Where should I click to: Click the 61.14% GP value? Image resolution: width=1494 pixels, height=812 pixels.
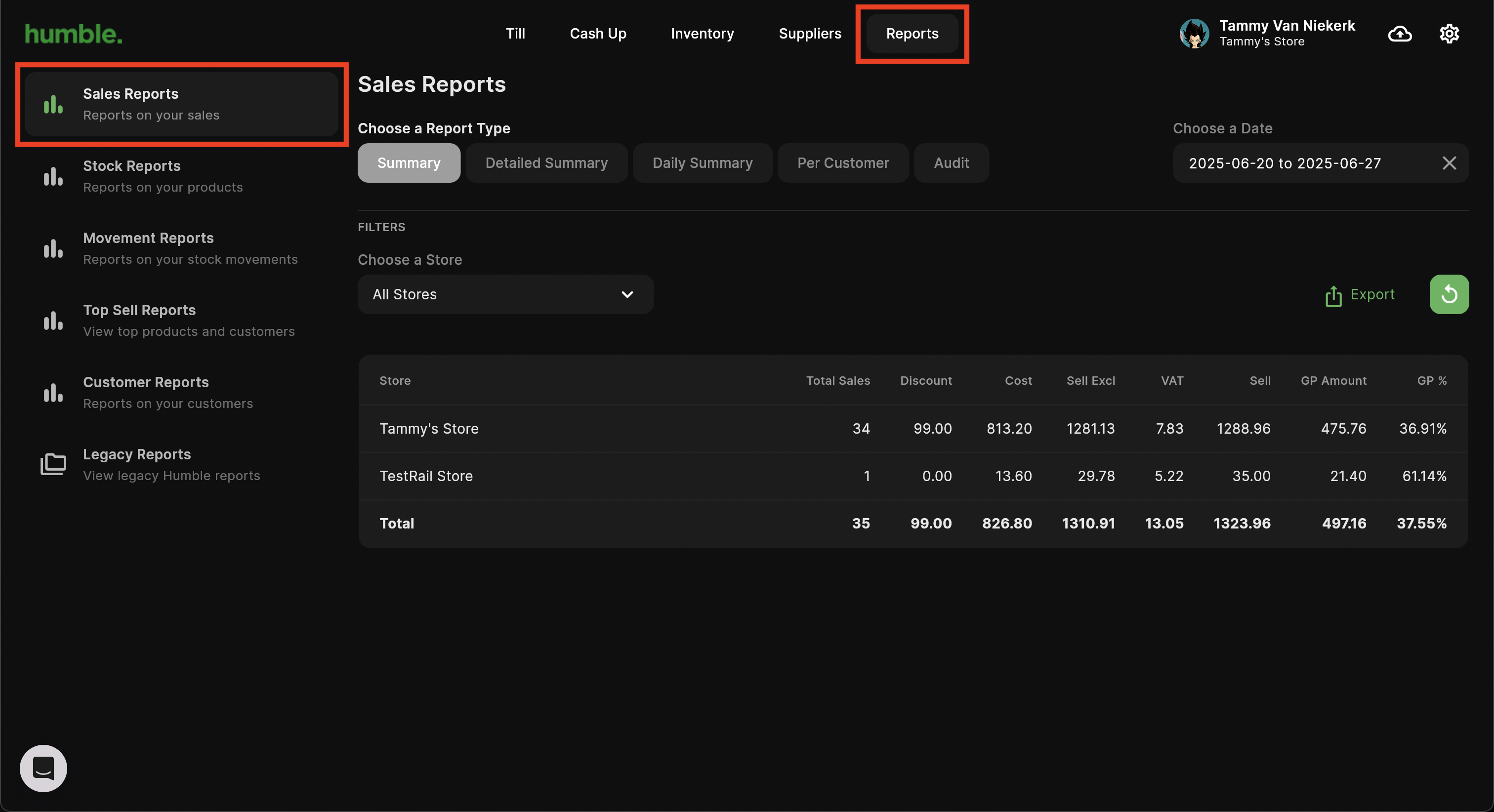click(1424, 476)
